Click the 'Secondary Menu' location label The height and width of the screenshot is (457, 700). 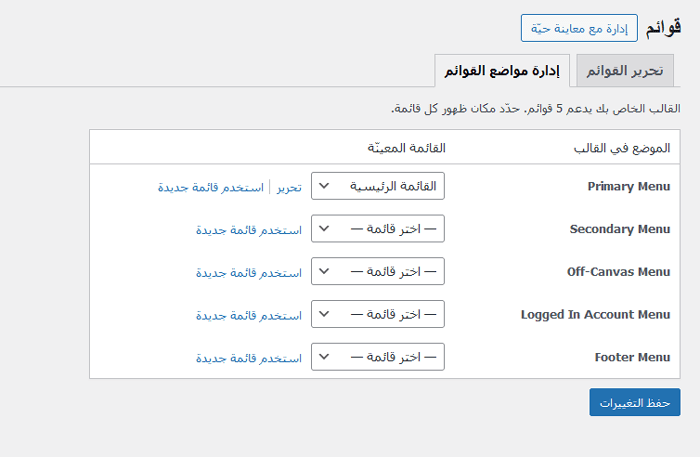pos(620,229)
